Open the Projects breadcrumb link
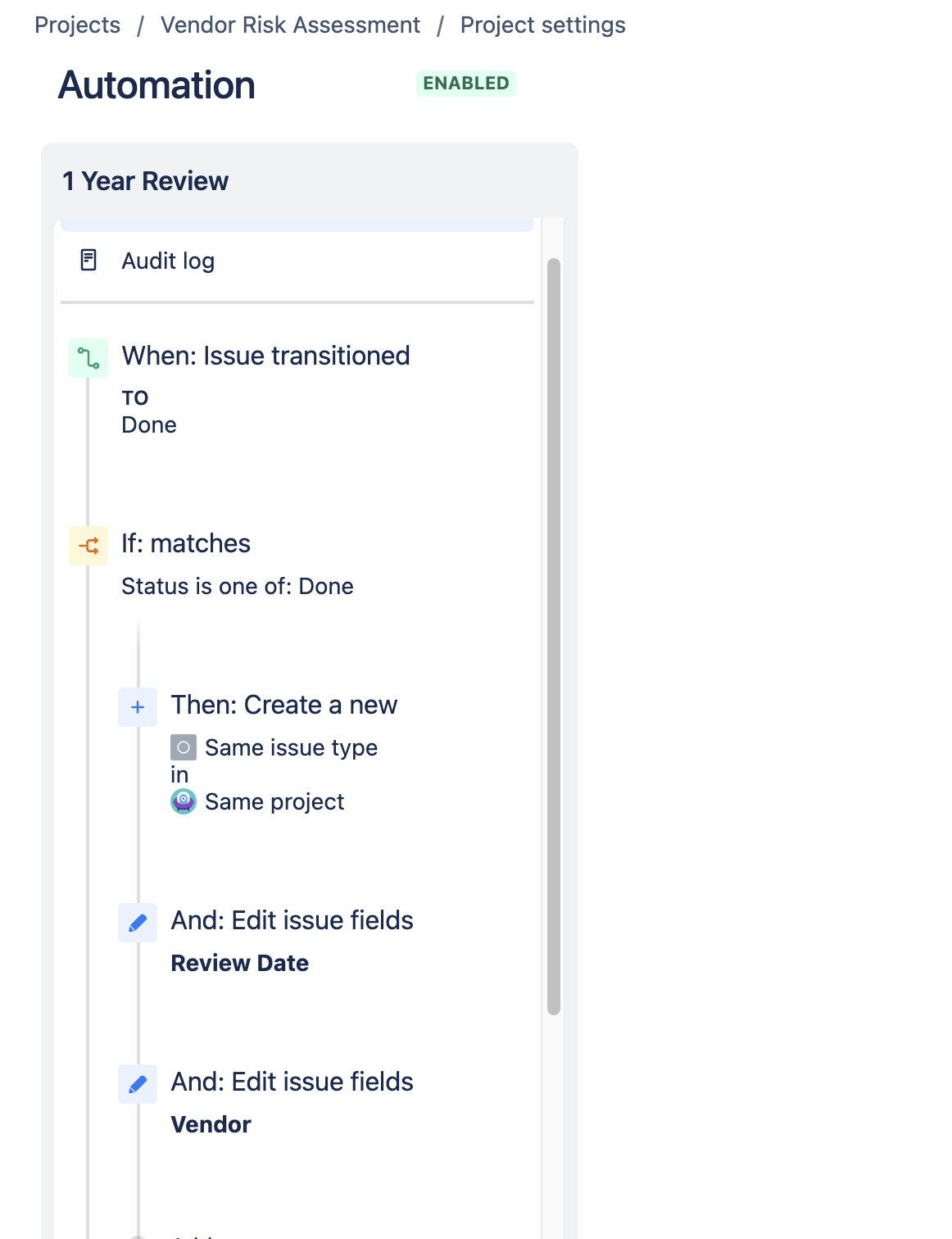952x1239 pixels. 78,25
